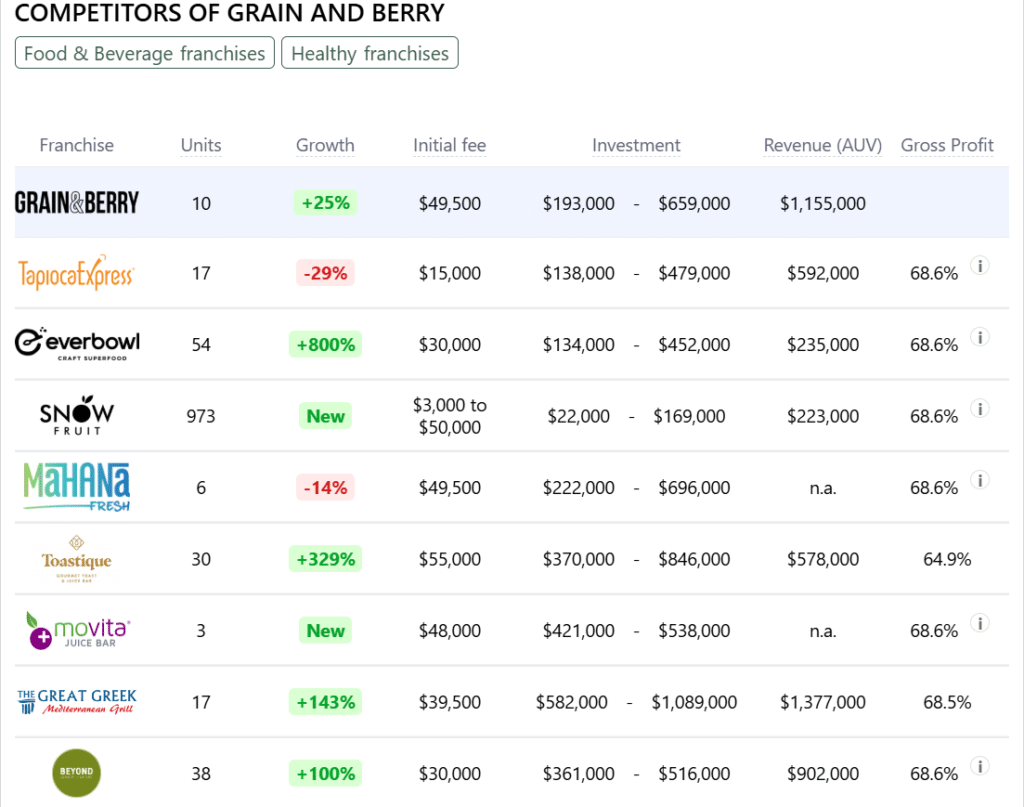Click the $235,000 revenue value
The width and height of the screenshot is (1024, 807).
pos(823,344)
